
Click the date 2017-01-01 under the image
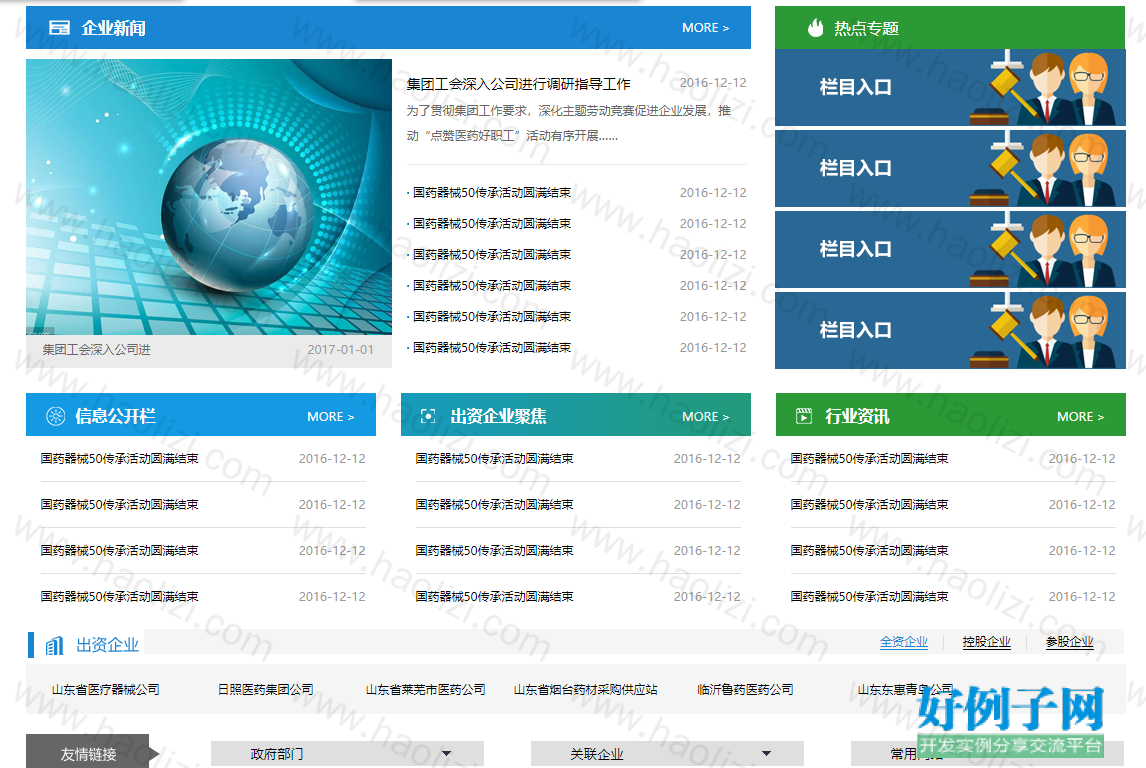tap(341, 349)
